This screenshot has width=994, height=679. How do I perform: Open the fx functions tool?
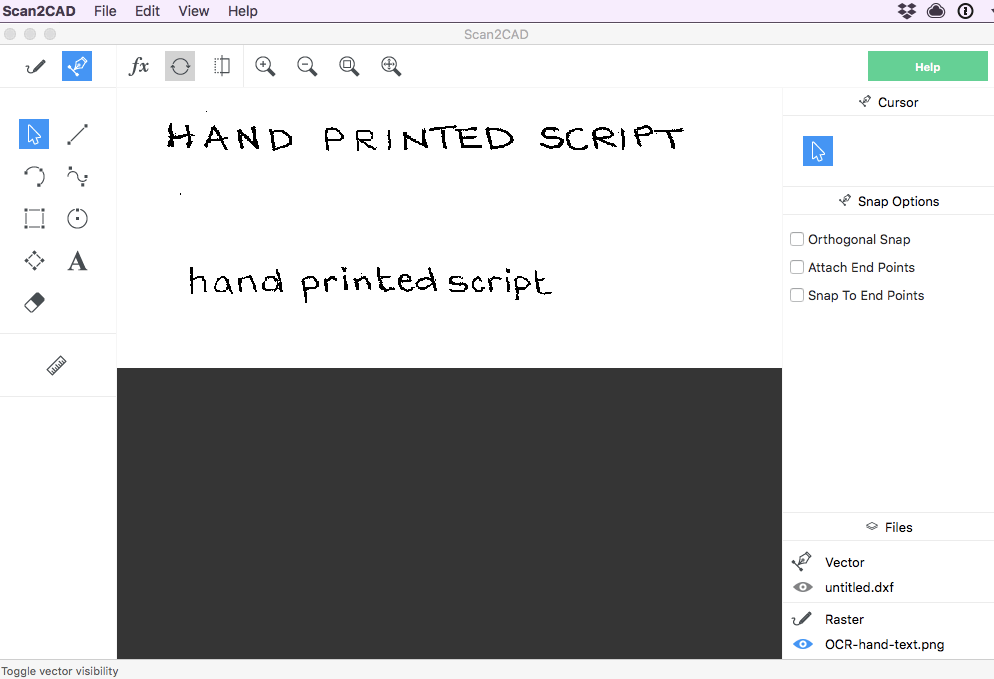(138, 66)
